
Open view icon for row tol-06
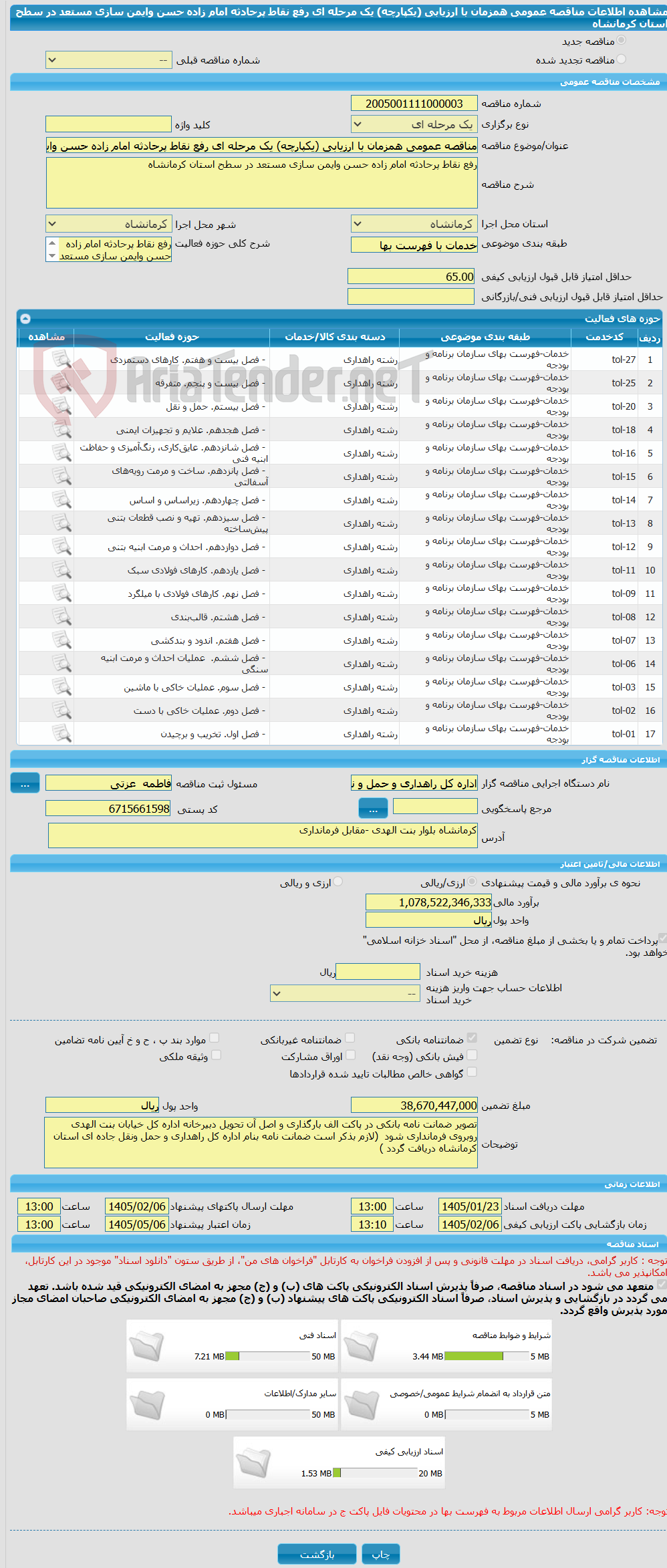pyautogui.click(x=61, y=664)
